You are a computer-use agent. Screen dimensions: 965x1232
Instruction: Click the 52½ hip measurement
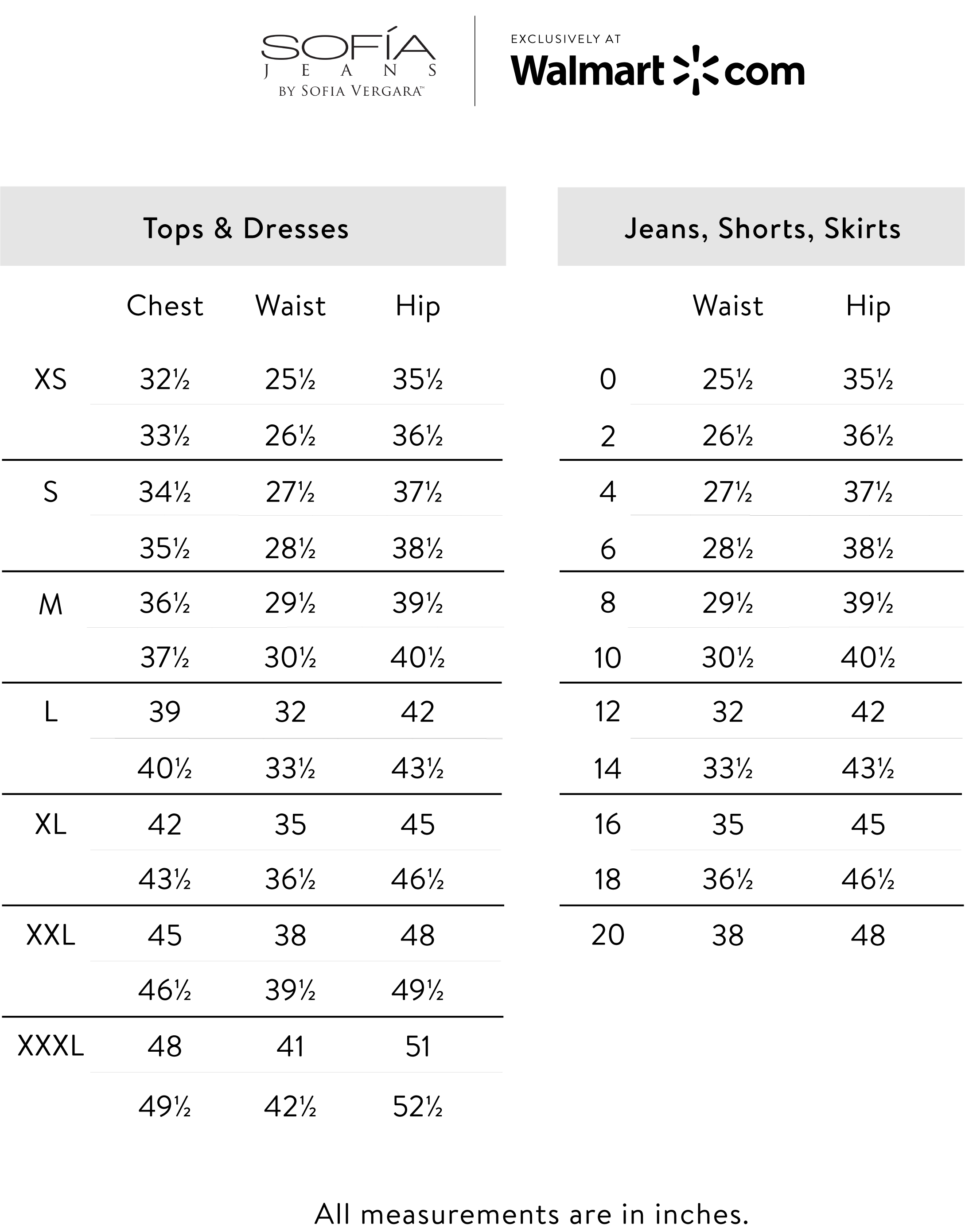(417, 1107)
